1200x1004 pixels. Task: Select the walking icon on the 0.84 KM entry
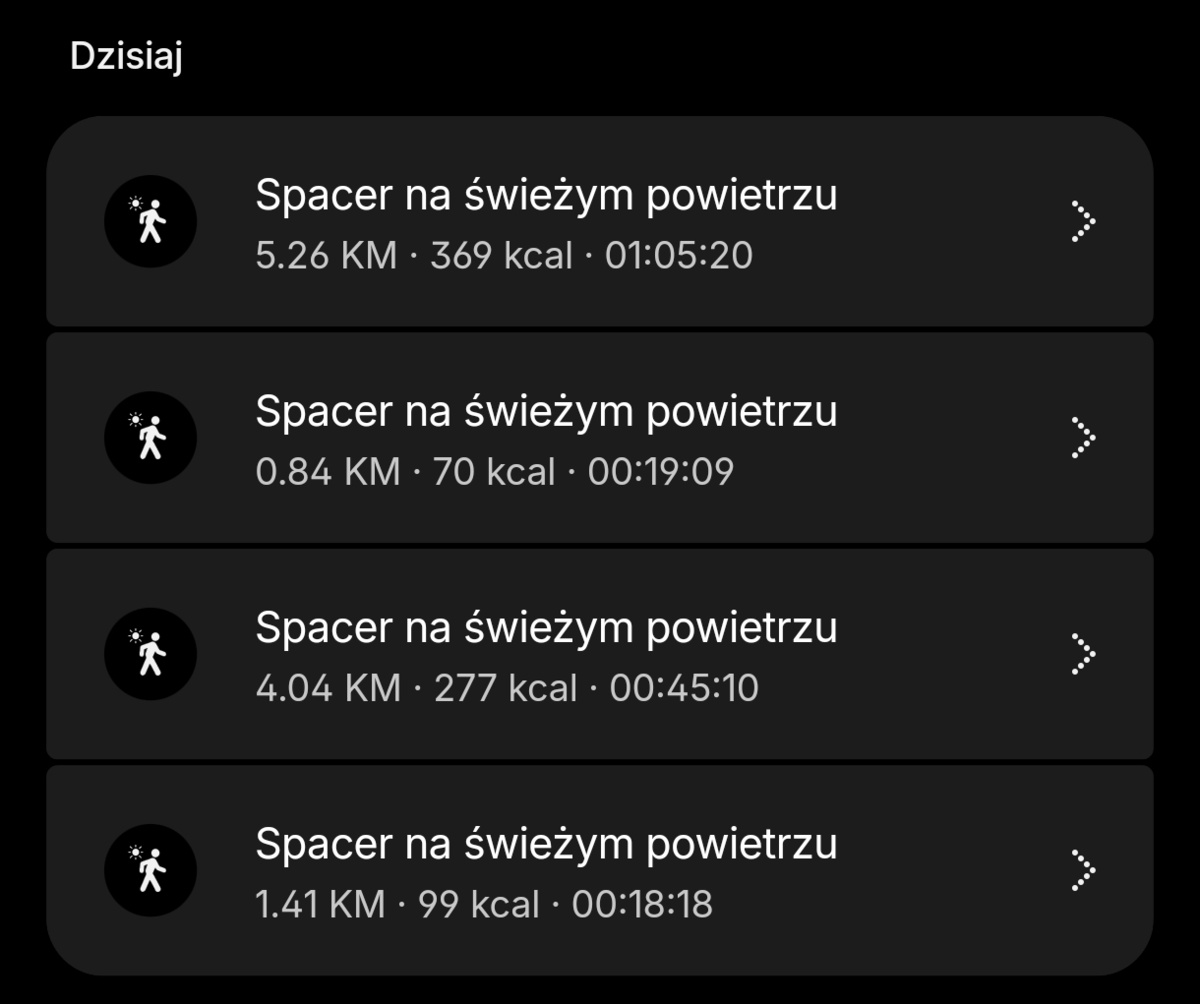coord(150,438)
